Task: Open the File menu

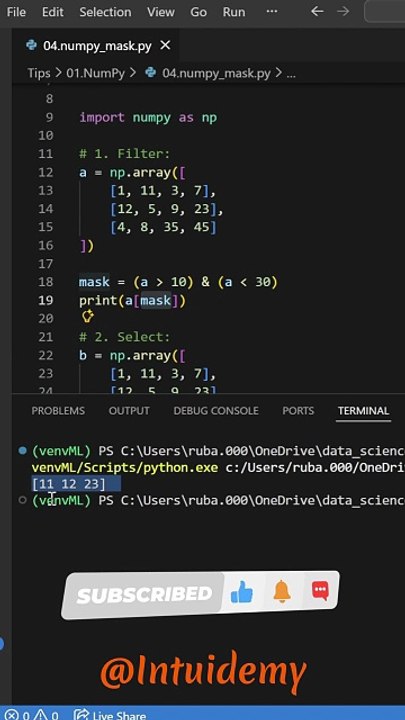Action: pos(16,11)
